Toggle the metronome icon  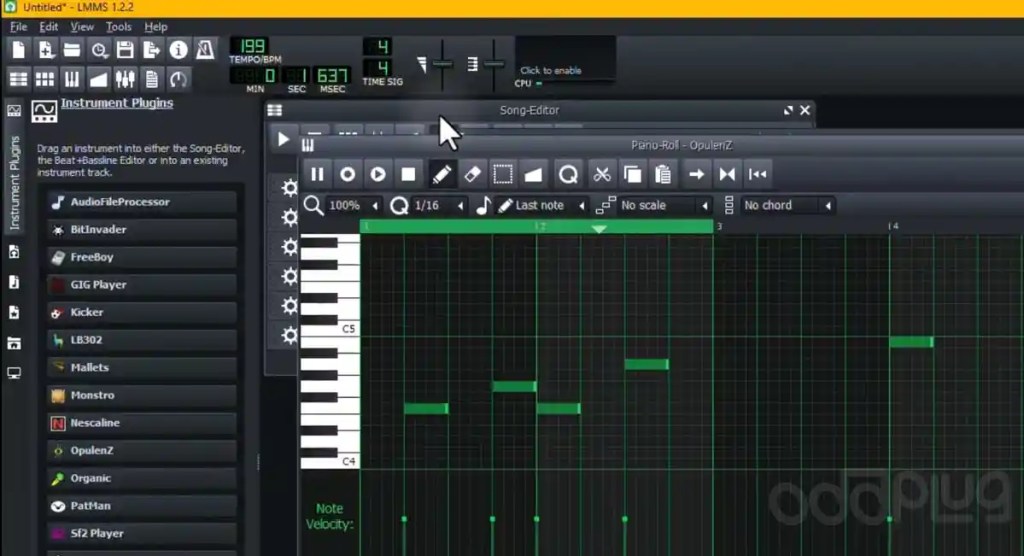click(x=205, y=50)
